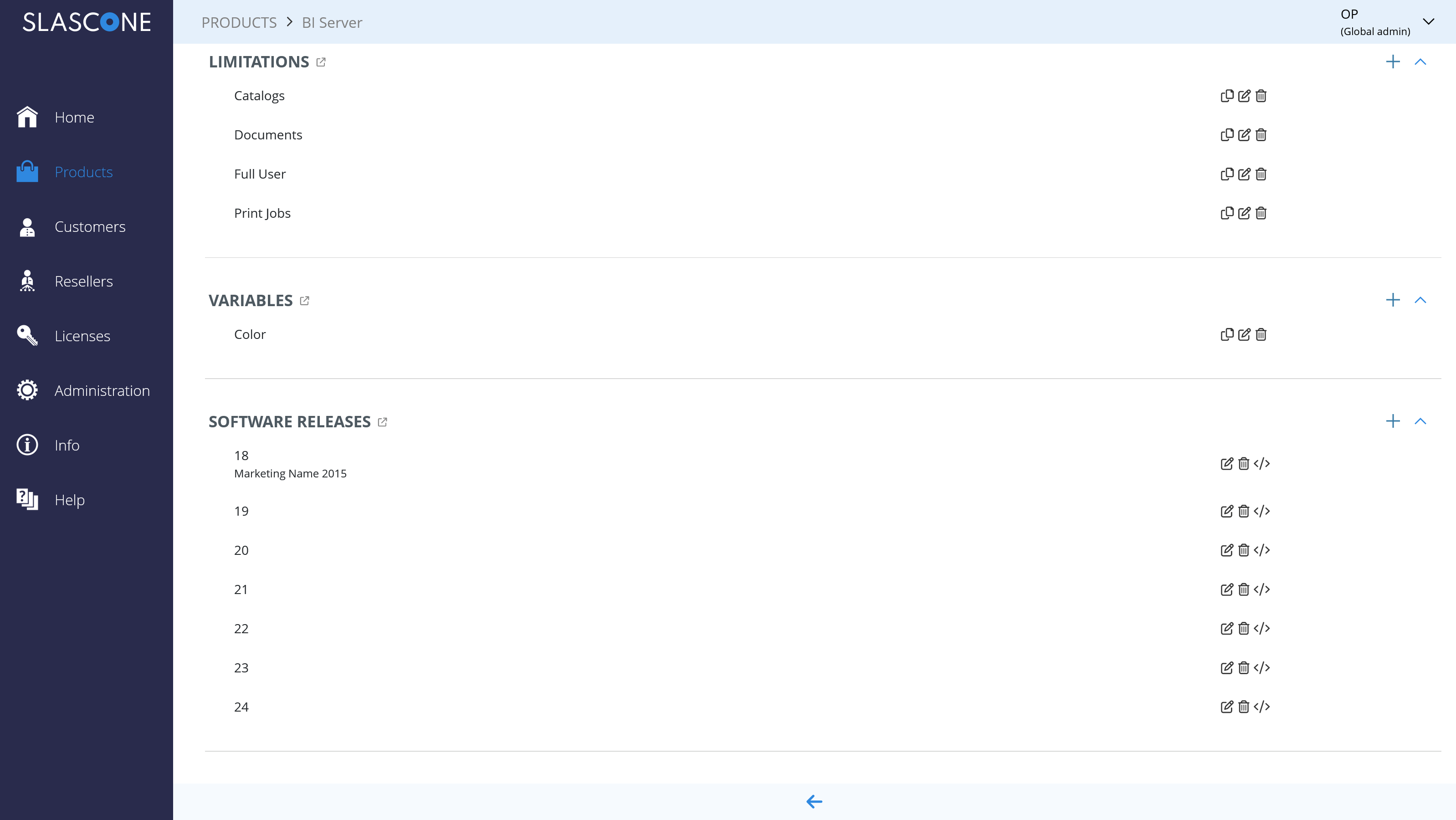Image resolution: width=1456 pixels, height=820 pixels.
Task: Click PRODUCTS breadcrumb link
Action: 239,23
